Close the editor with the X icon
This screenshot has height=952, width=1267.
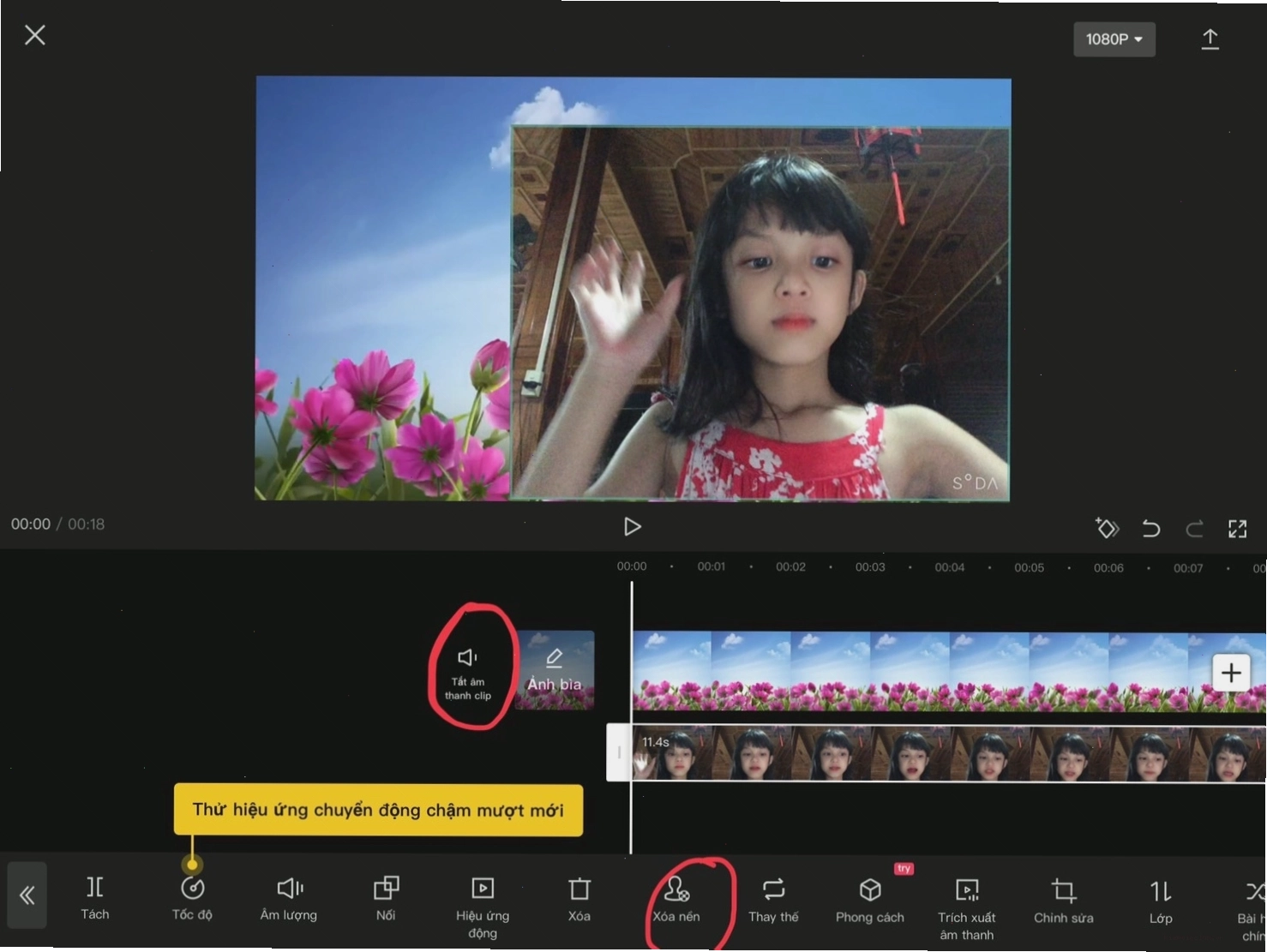(35, 35)
